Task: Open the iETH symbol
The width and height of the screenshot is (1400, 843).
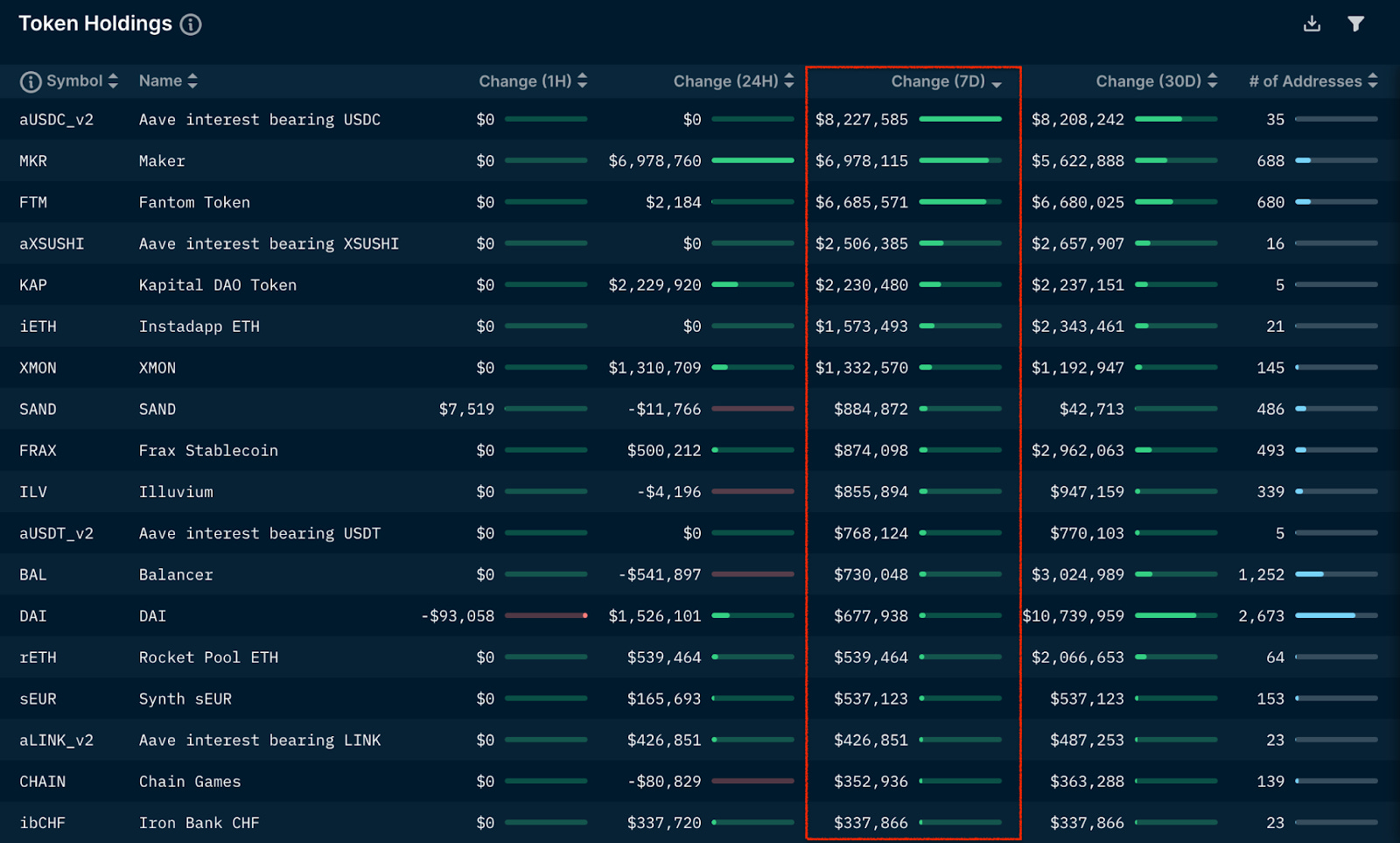Action: 38,327
